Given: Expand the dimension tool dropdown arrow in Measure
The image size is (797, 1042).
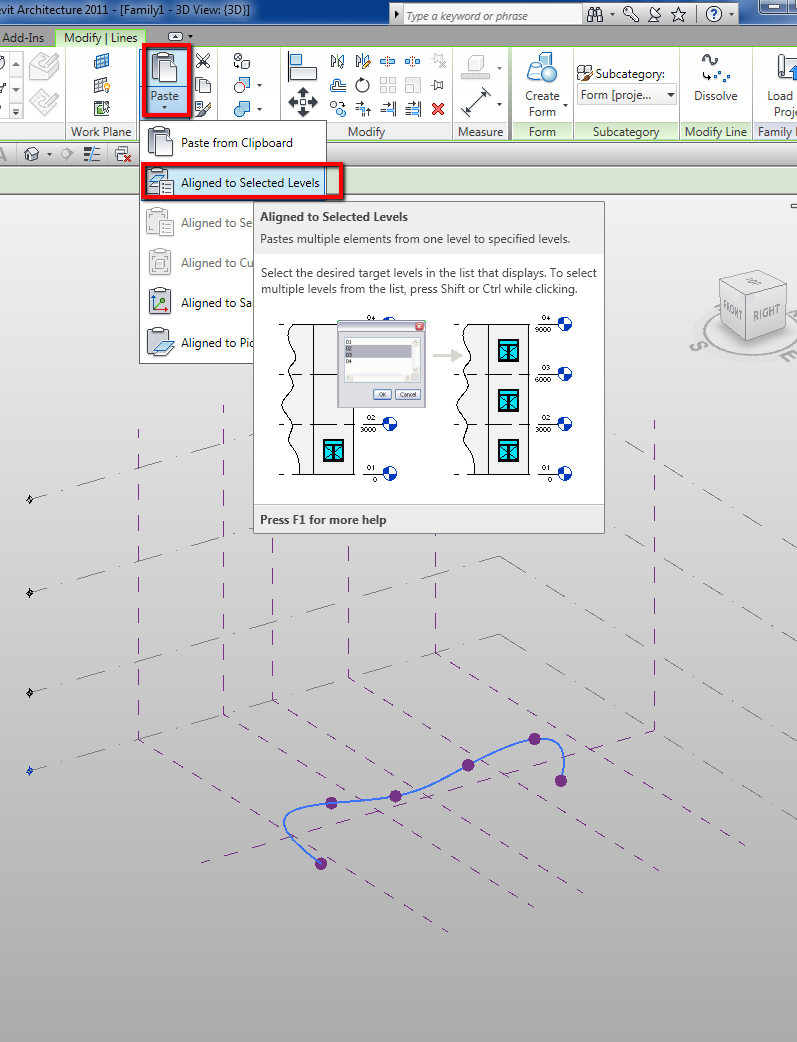Looking at the screenshot, I should [499, 104].
